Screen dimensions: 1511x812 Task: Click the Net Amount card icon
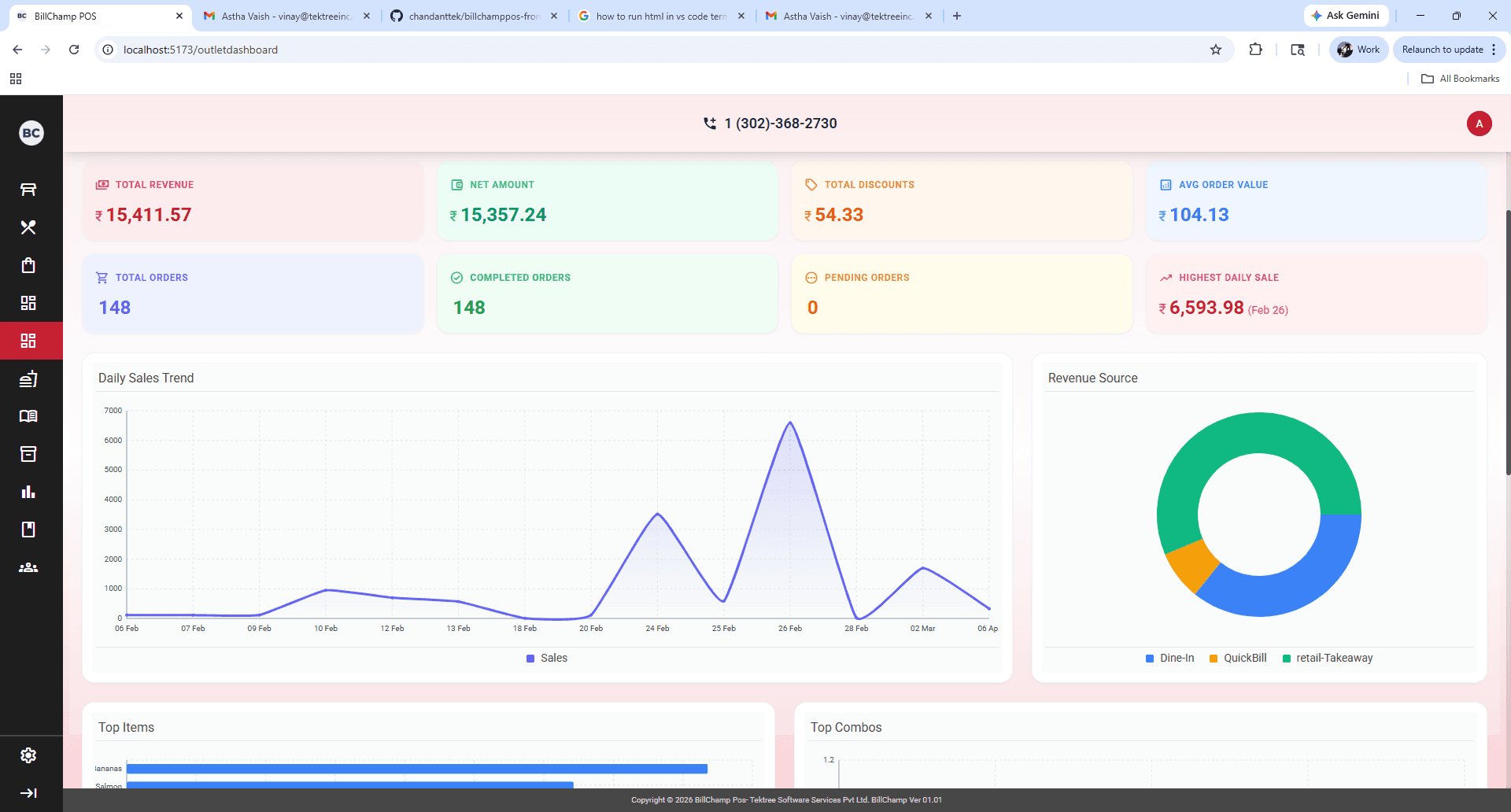point(456,185)
